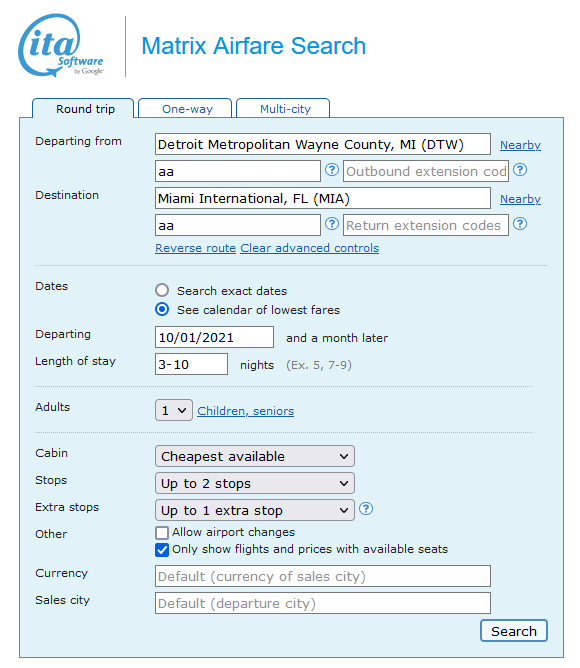Open the Adults count dropdown

pos(174,410)
